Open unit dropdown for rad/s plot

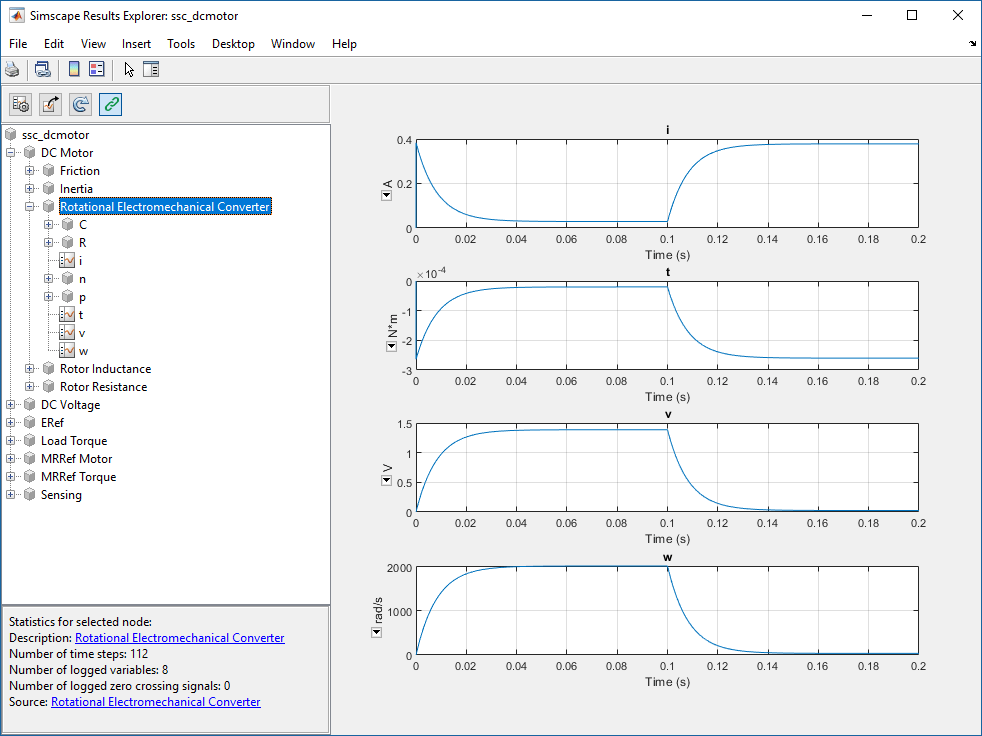(376, 633)
